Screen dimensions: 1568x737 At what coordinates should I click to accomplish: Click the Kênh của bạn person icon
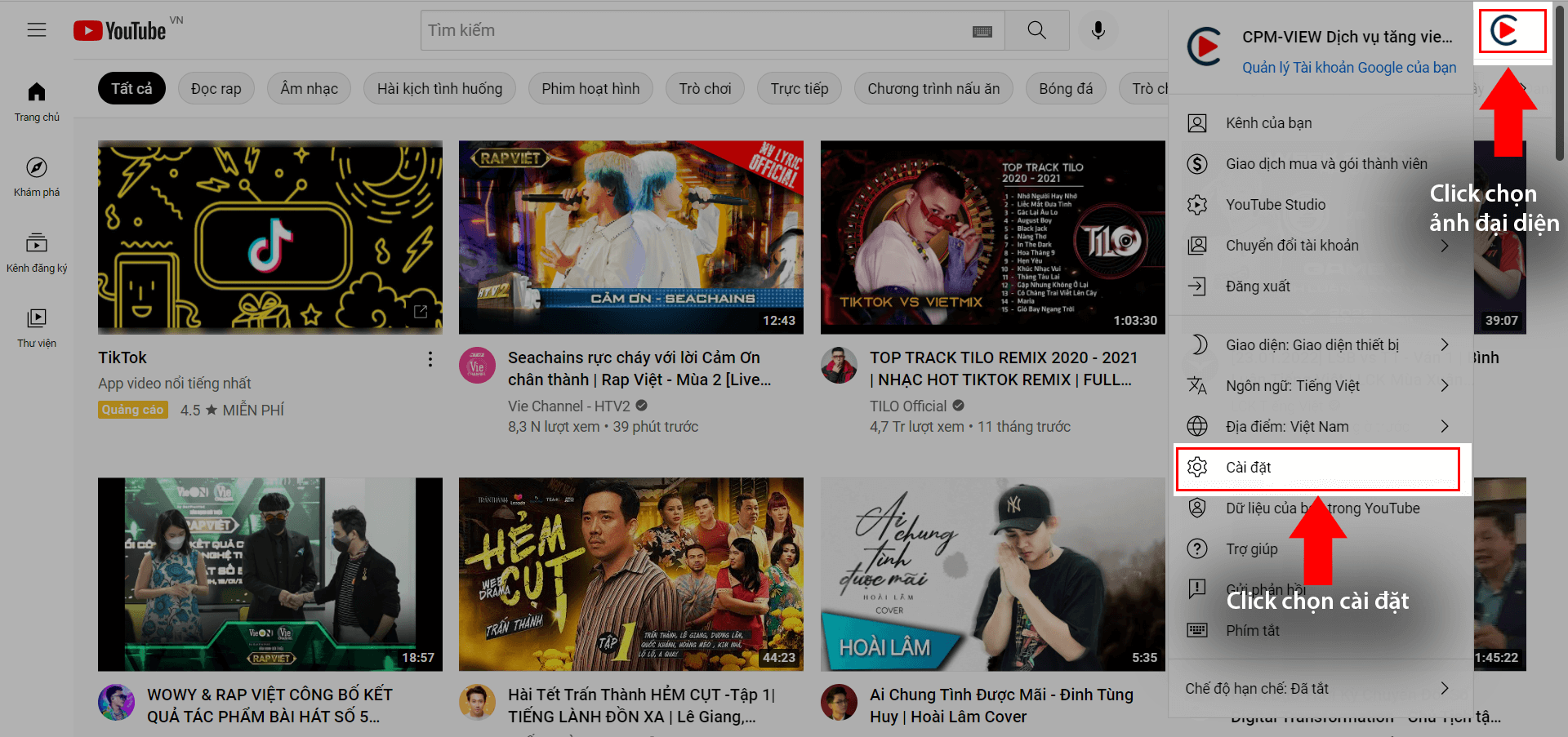[1197, 123]
